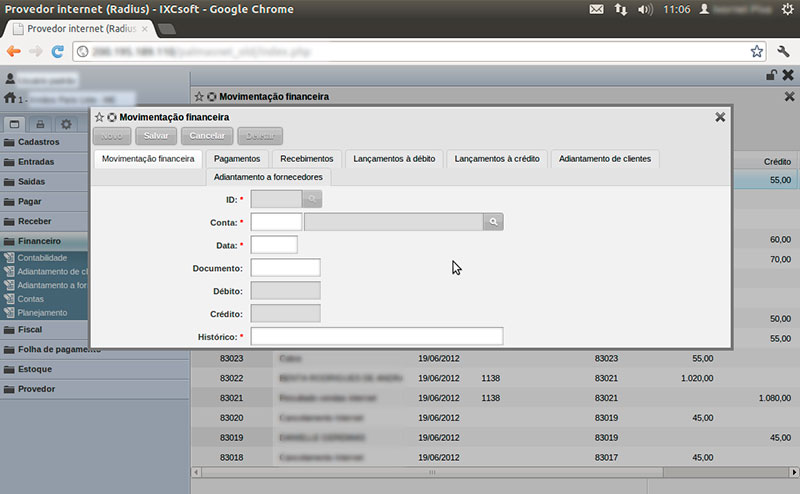Reload the page with the refresh icon

pos(58,51)
